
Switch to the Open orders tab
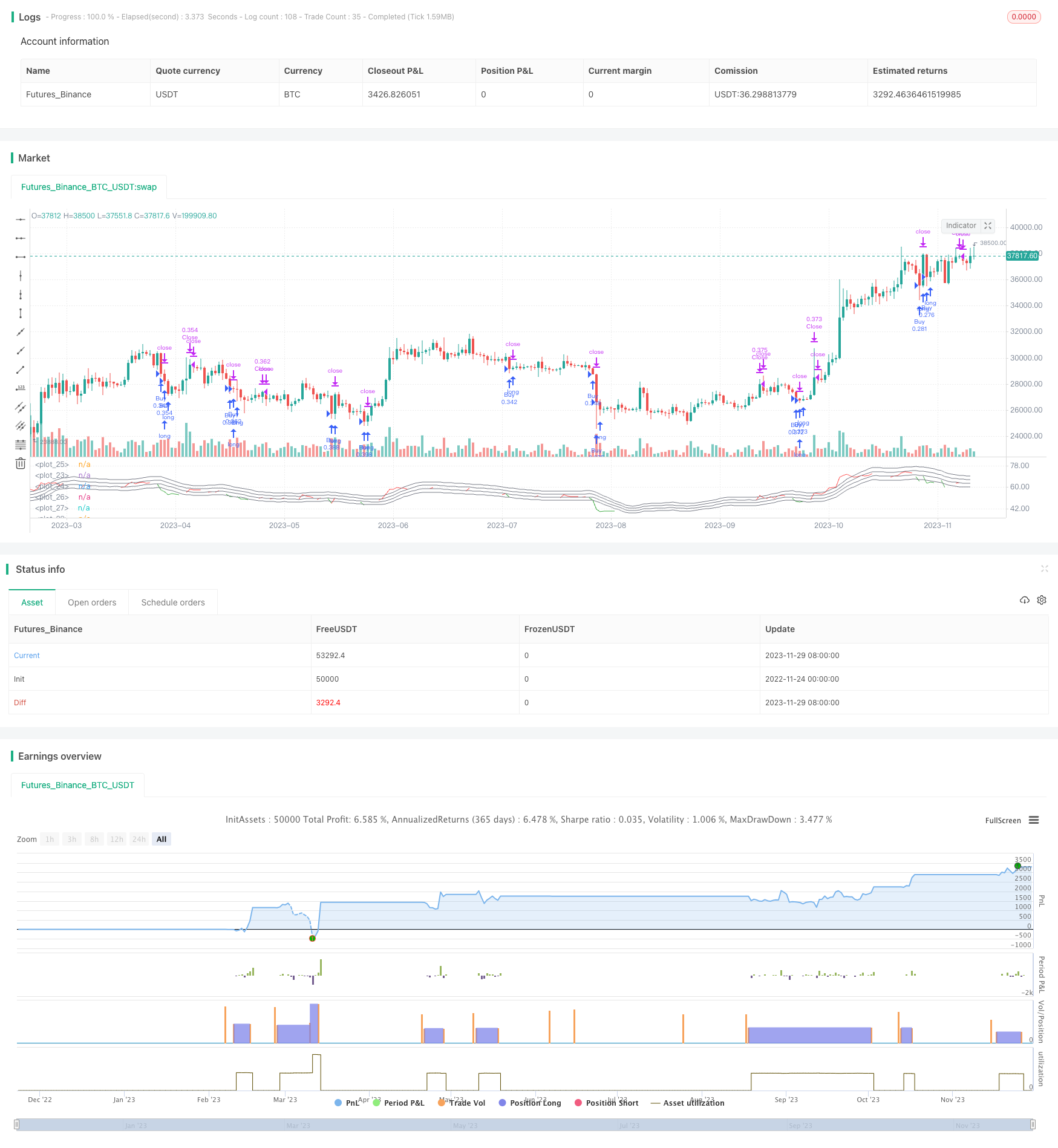tap(92, 602)
